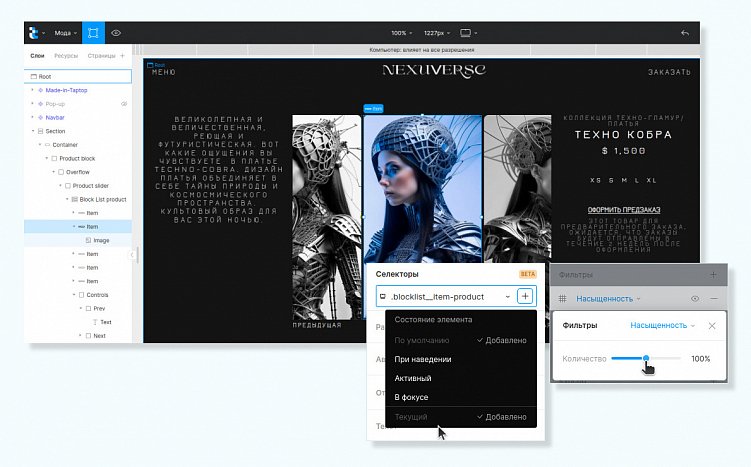Expand the Navbar layer tree arrow

(33, 117)
